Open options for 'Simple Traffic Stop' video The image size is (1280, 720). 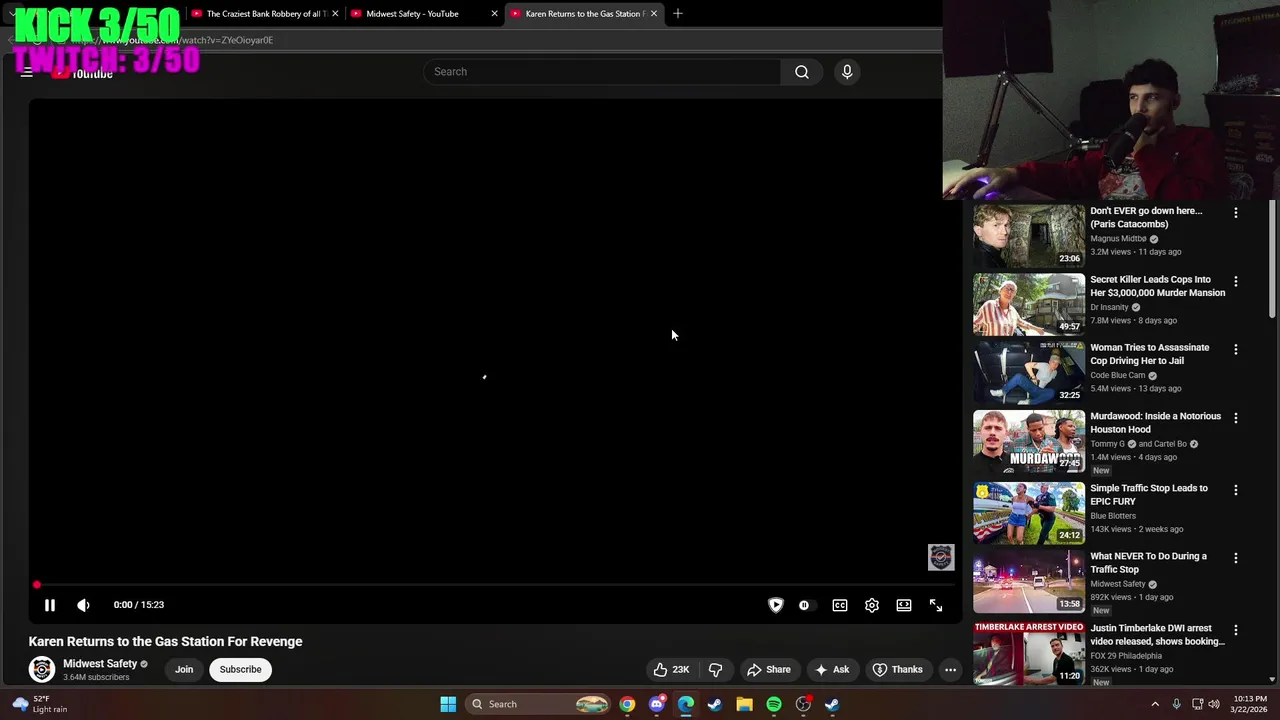pyautogui.click(x=1236, y=490)
